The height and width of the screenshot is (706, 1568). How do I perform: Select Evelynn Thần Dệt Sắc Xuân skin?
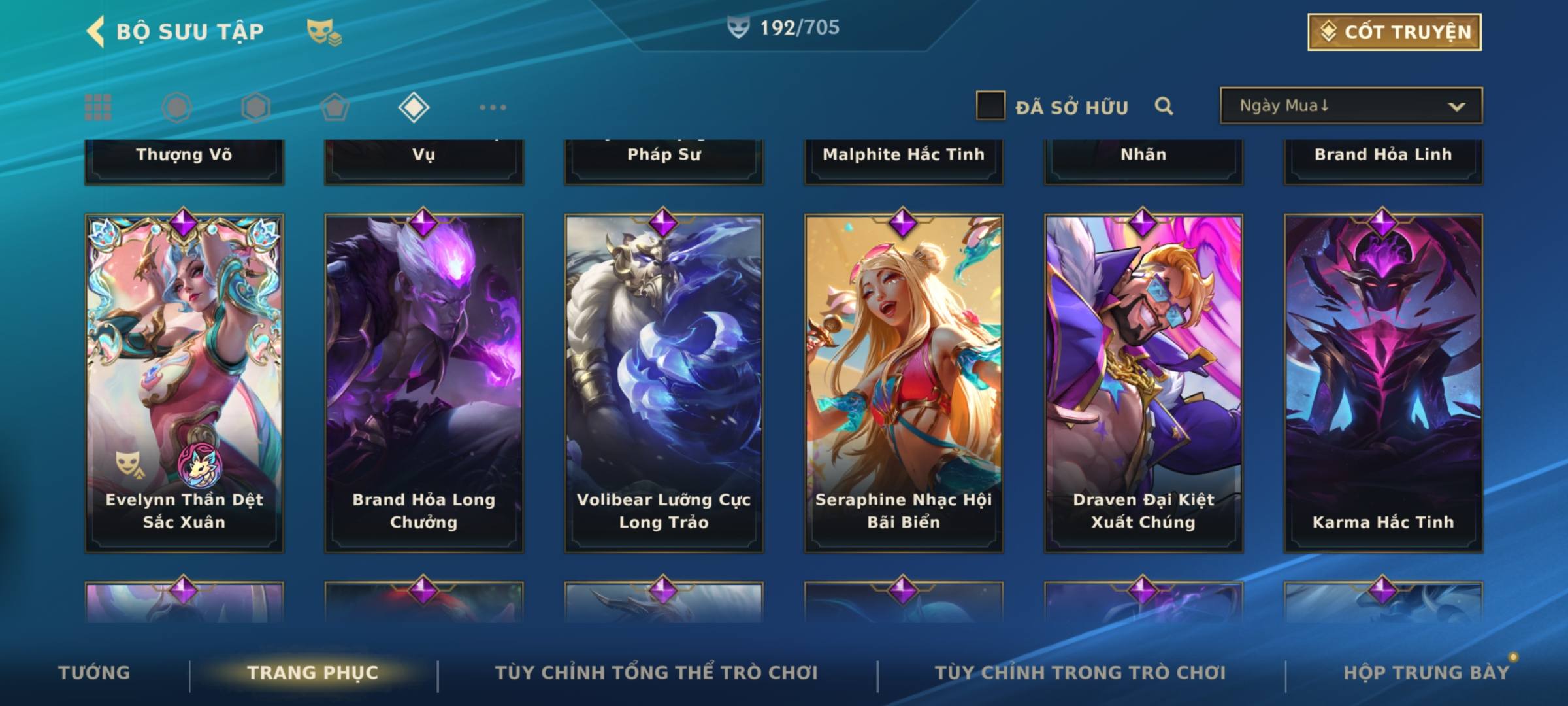point(184,383)
